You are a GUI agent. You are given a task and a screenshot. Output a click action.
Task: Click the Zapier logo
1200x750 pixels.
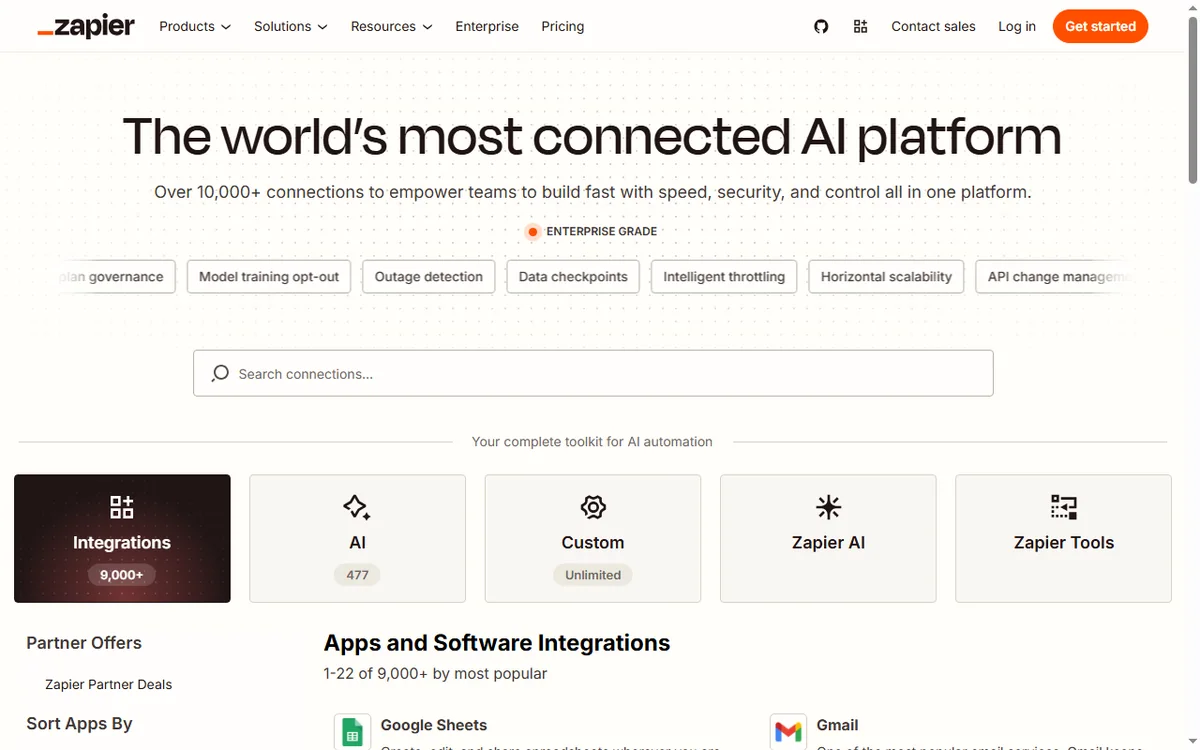[x=86, y=27]
